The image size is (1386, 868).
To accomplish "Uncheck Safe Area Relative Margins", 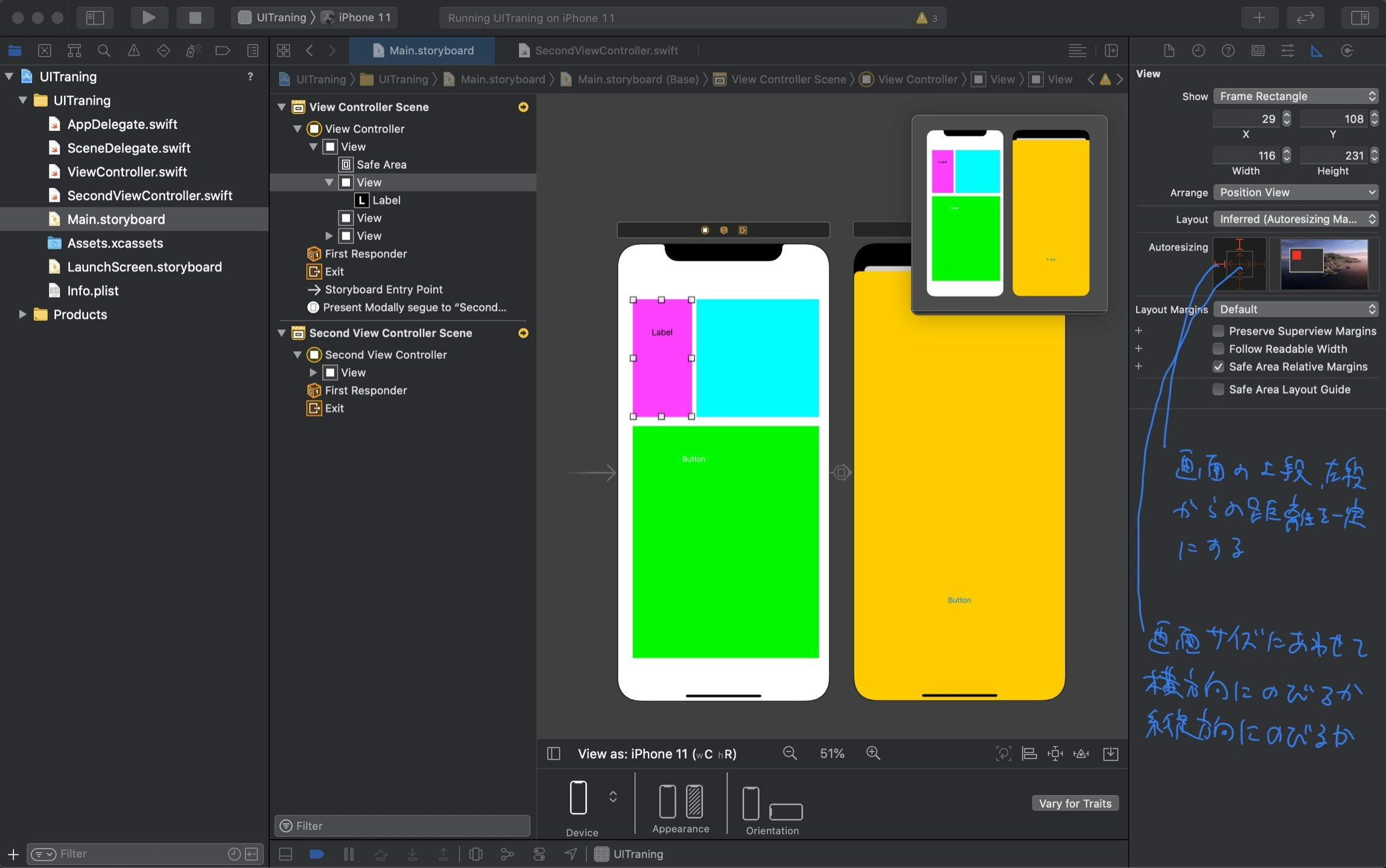I will [1218, 367].
